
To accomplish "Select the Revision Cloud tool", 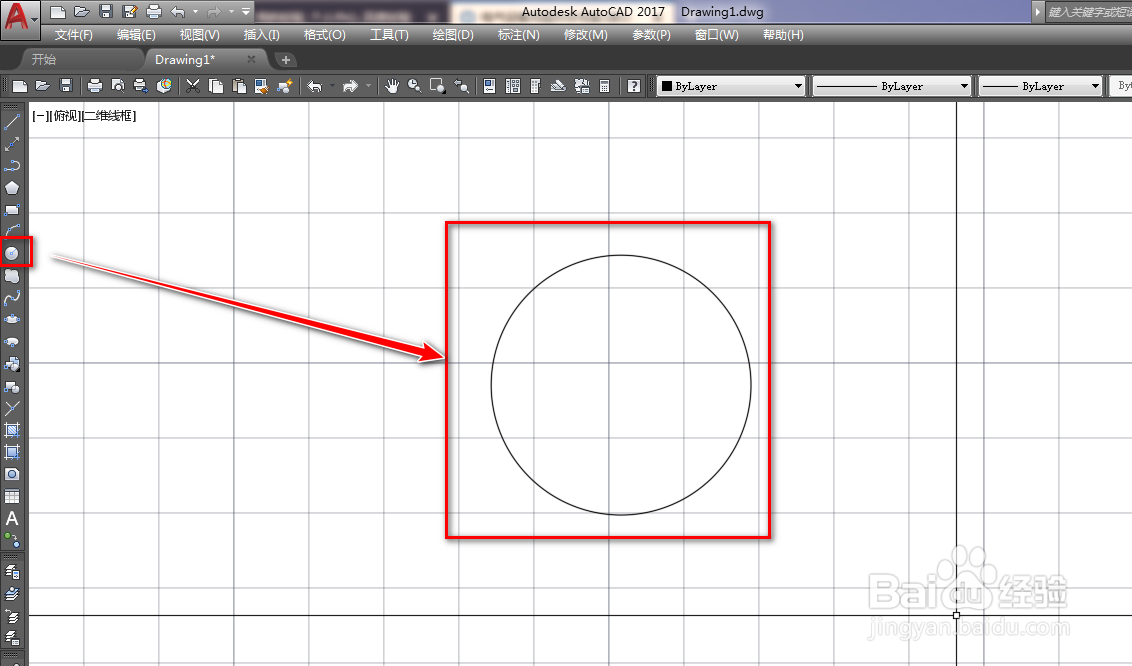I will click(x=12, y=276).
